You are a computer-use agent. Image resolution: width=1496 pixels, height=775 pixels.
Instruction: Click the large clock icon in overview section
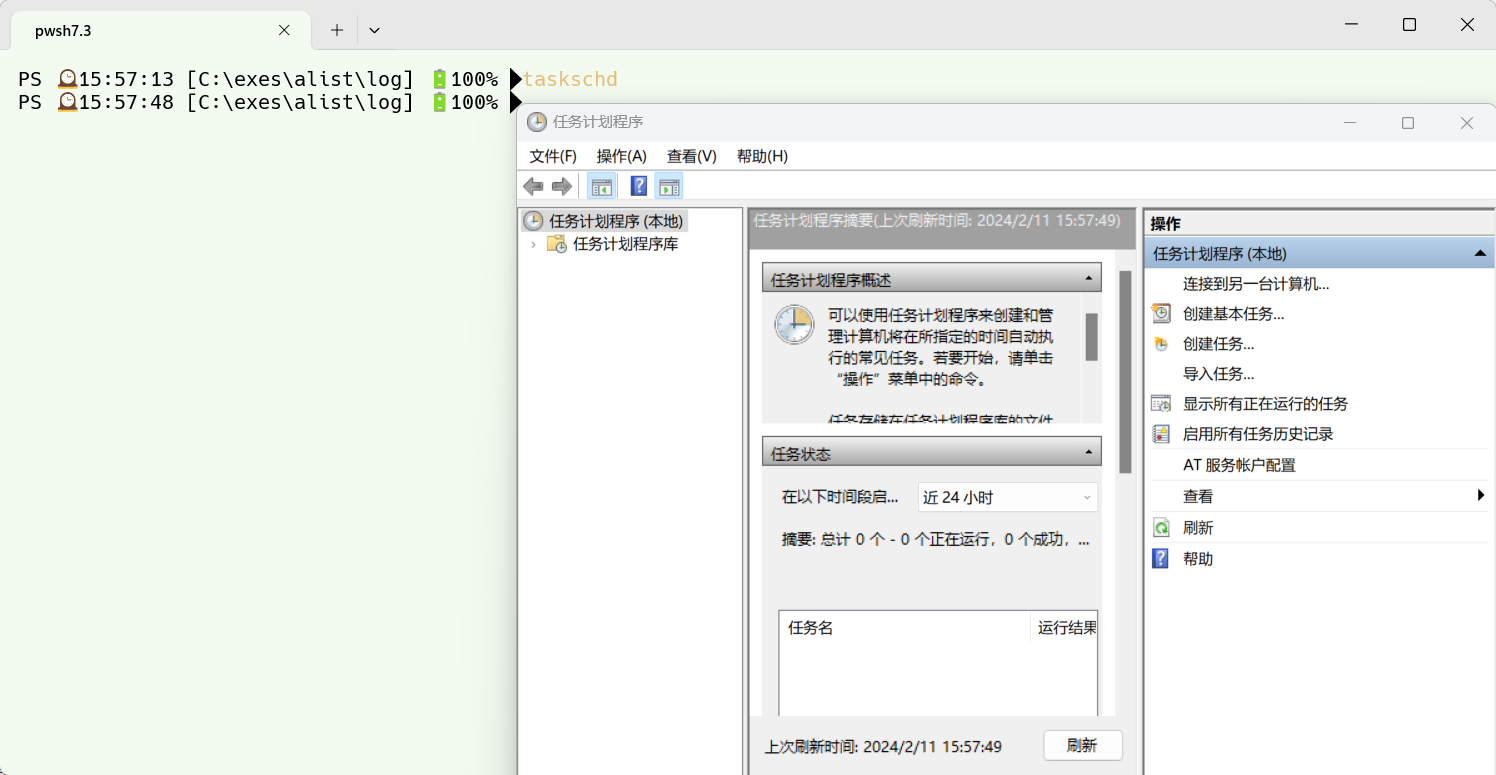pos(794,325)
